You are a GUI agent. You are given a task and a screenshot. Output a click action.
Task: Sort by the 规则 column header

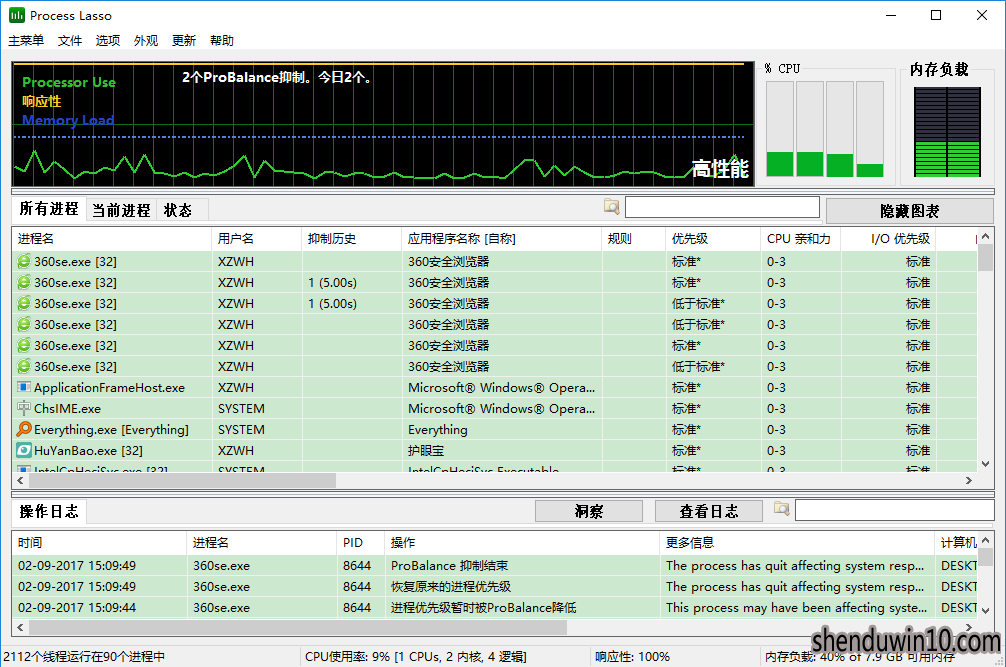[x=633, y=239]
